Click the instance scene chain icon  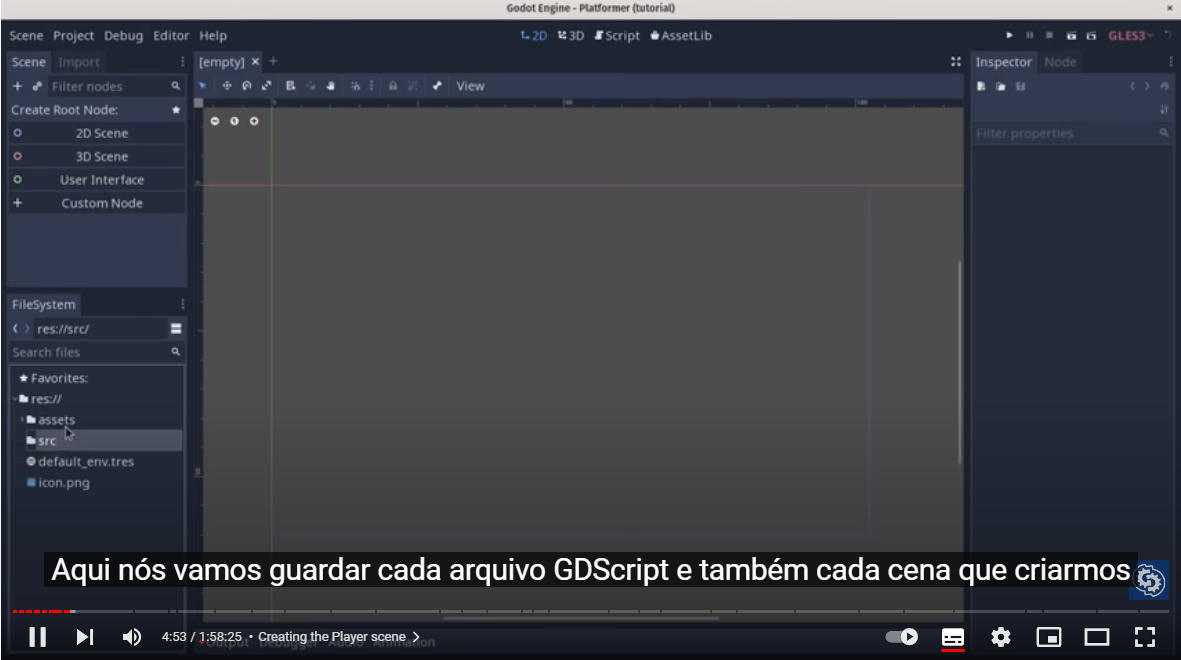36,86
